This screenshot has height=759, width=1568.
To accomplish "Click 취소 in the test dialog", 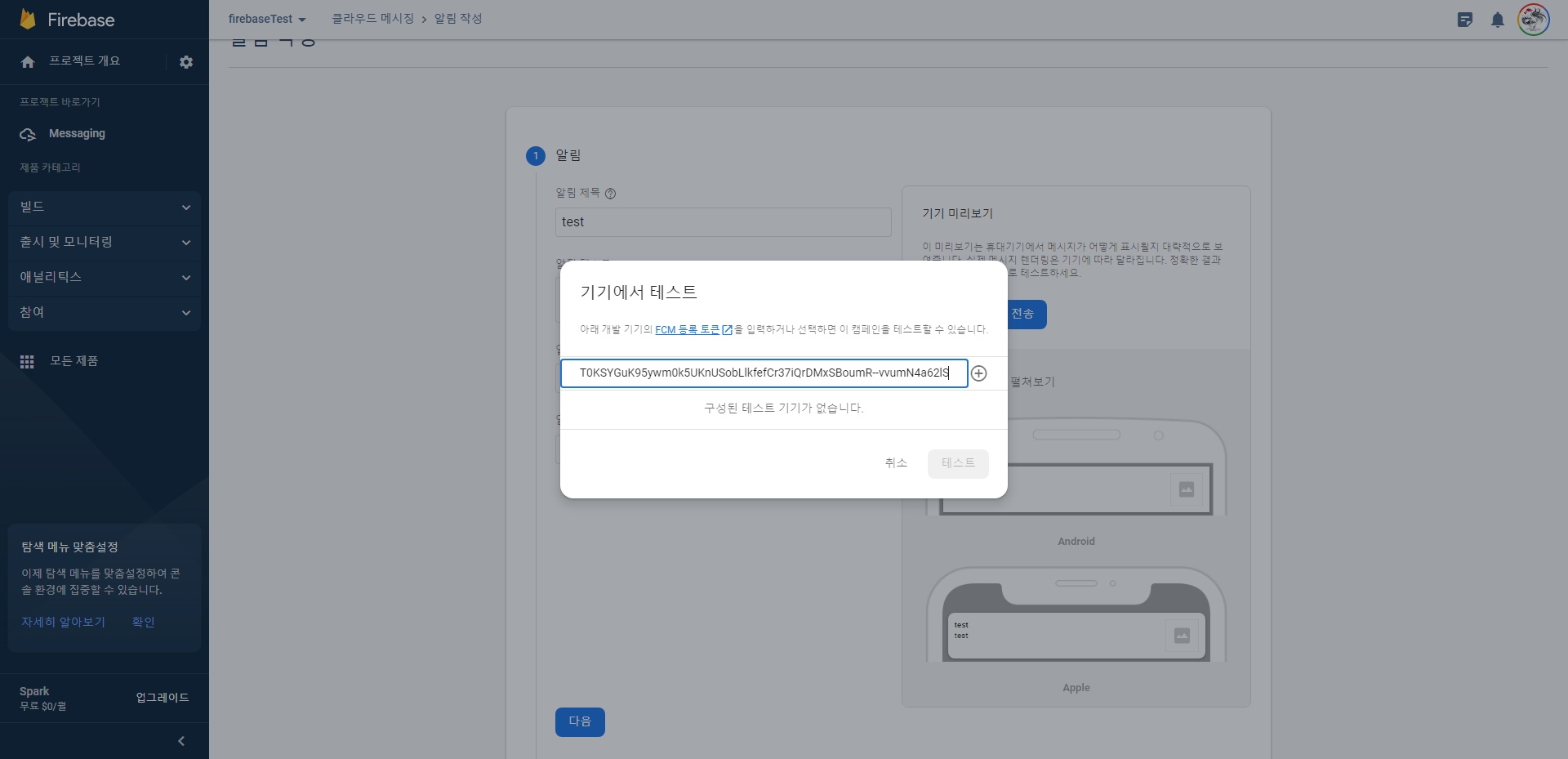I will (896, 463).
